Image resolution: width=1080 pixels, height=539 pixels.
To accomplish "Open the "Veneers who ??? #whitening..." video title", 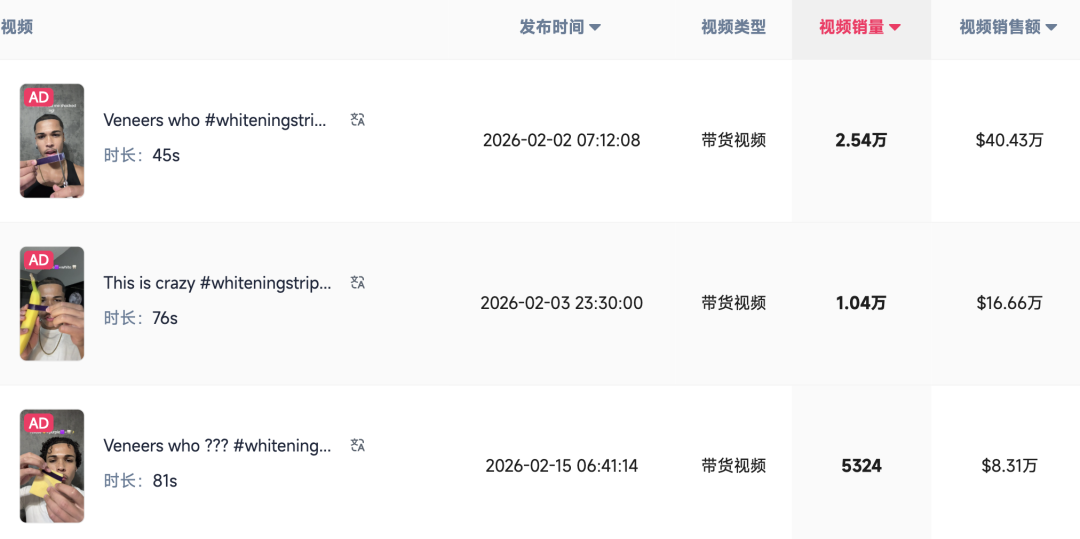I will click(217, 446).
